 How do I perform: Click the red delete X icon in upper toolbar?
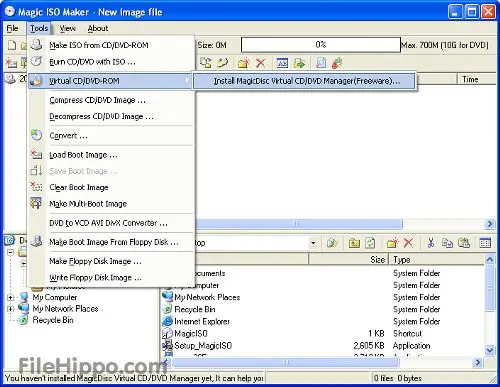point(260,63)
